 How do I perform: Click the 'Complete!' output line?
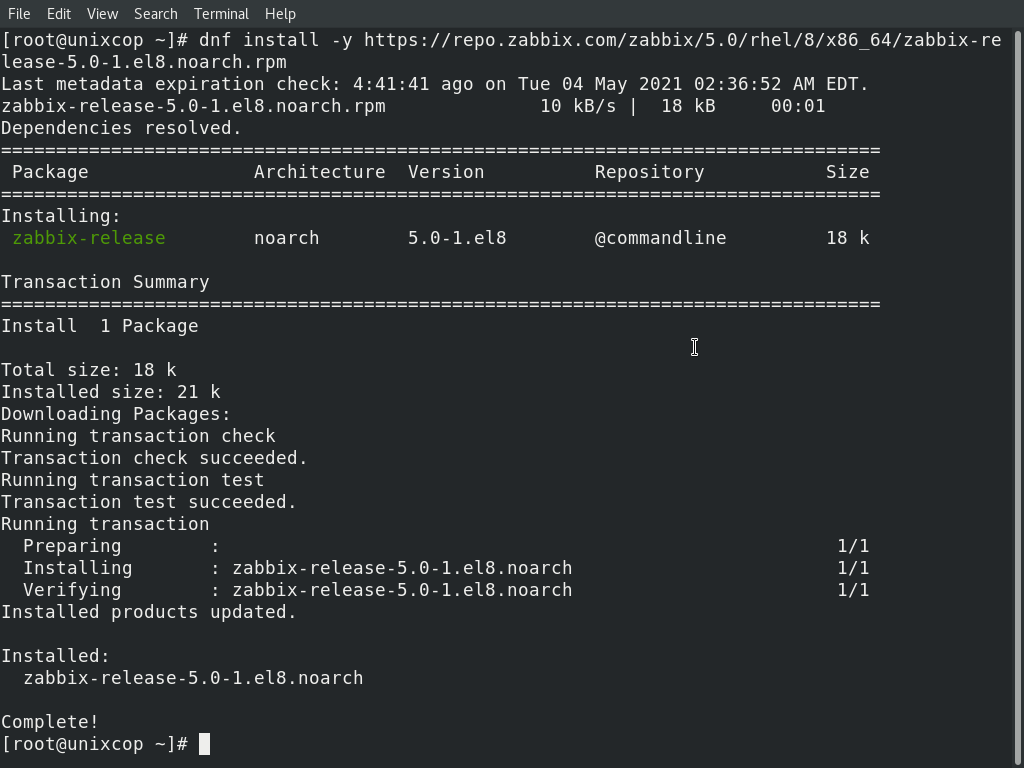click(50, 722)
